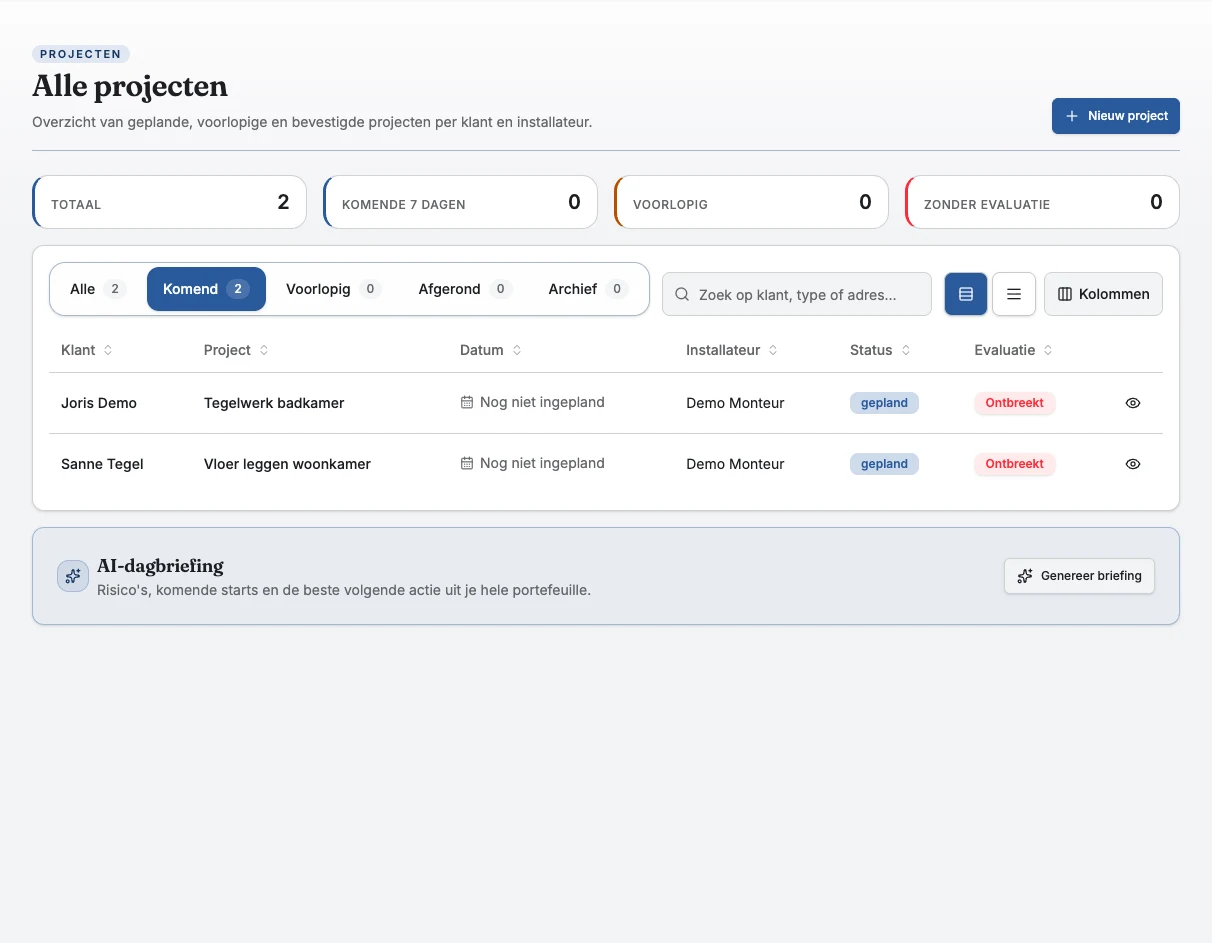1212x943 pixels.
Task: Click the Komende 7 dagen stat card
Action: click(x=460, y=202)
